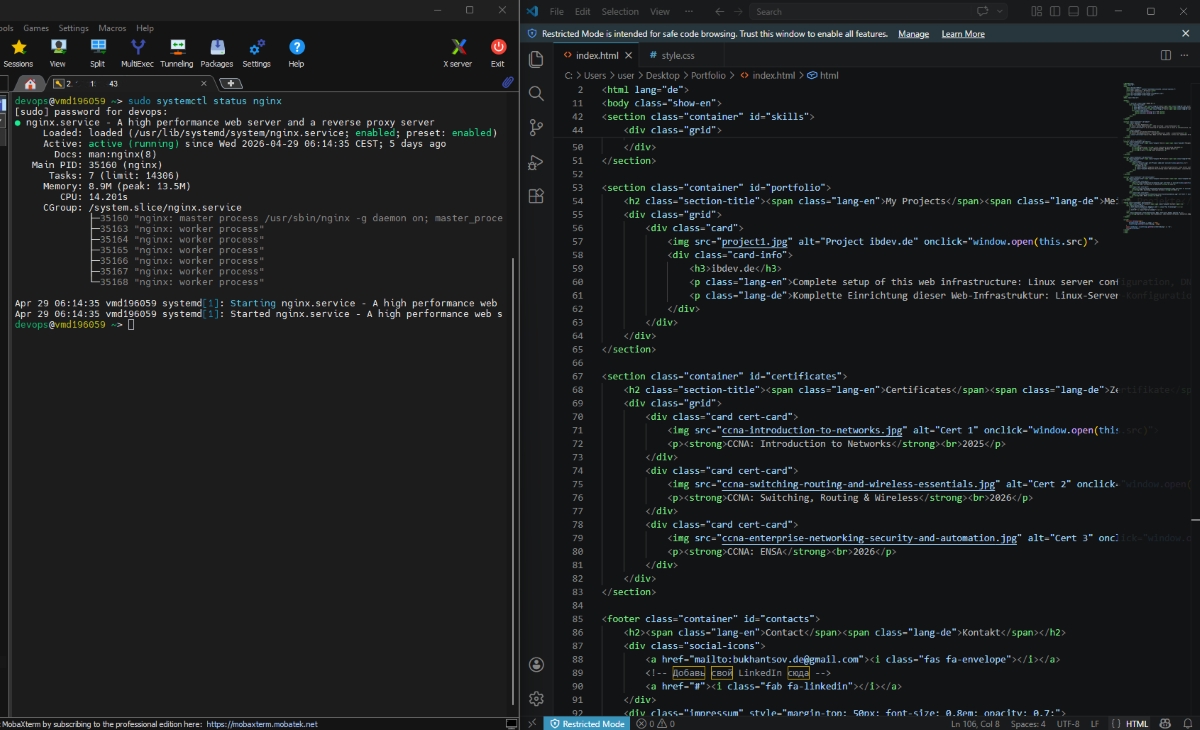Click Manage in the Restricted Mode banner

click(913, 34)
